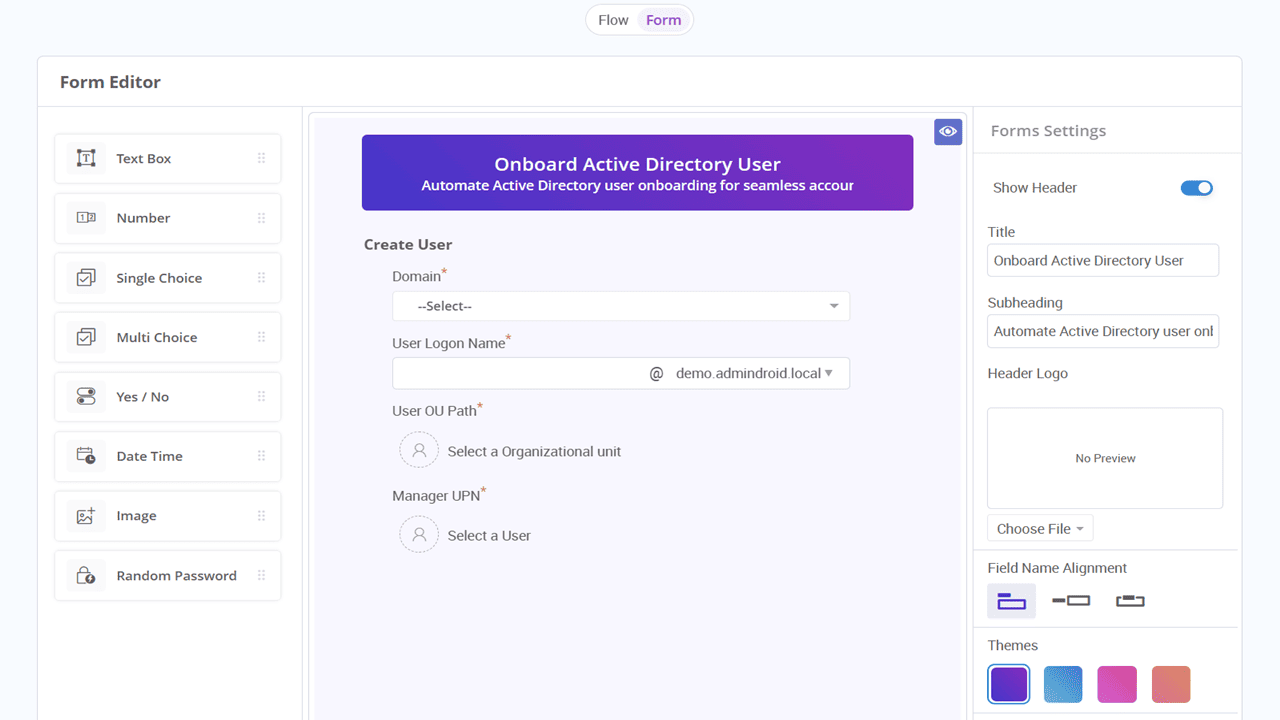Open the form preview eye toggle
The height and width of the screenshot is (720, 1280).
[x=948, y=131]
